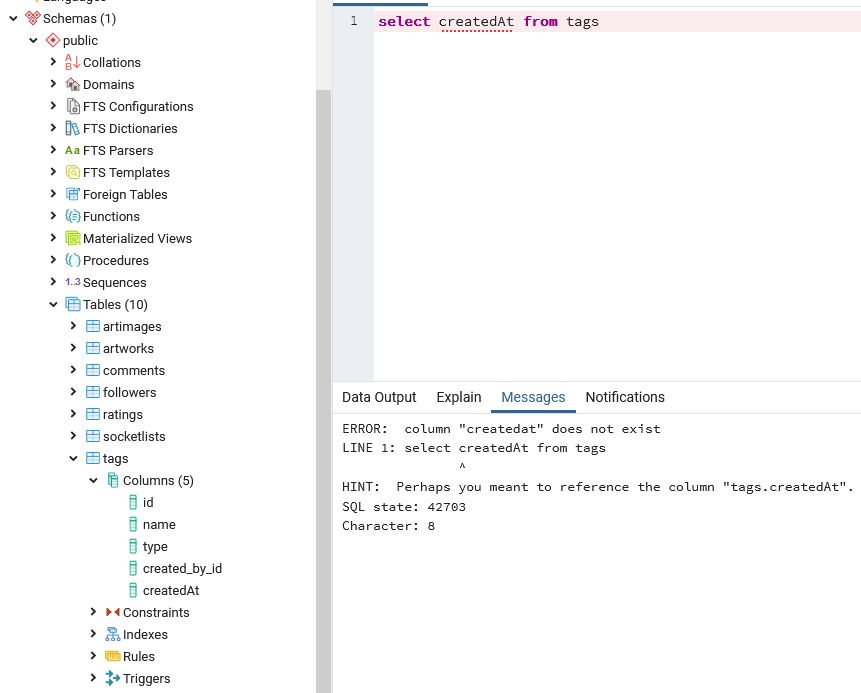
Task: Click the public schema diamond icon
Action: pos(53,40)
